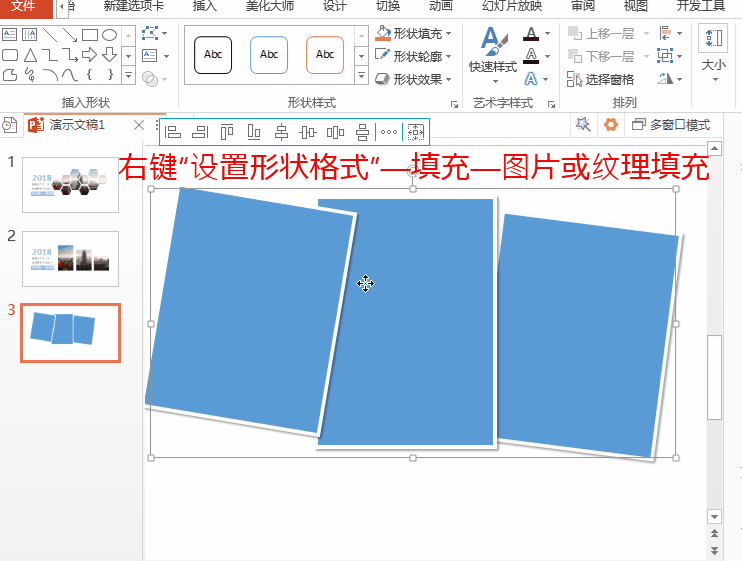This screenshot has width=742, height=561.
Task: Click align right in floating toolbar
Action: click(x=200, y=132)
